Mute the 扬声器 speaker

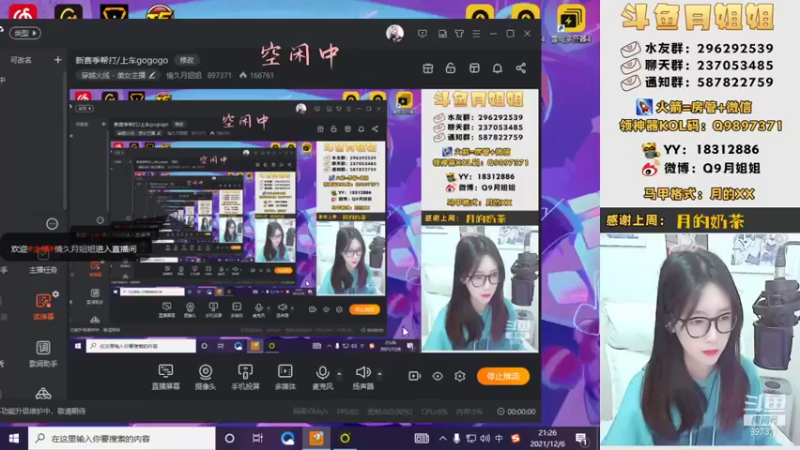(x=363, y=377)
